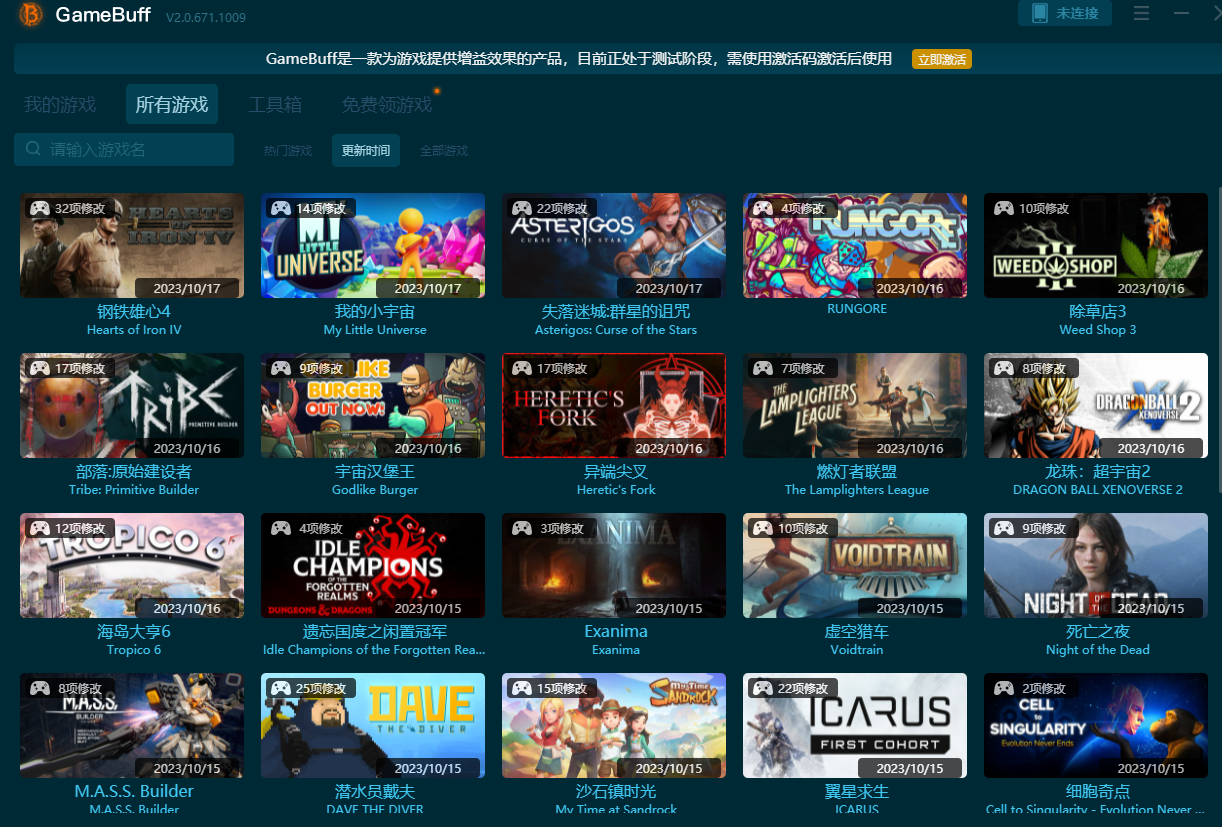
Task: Filter by 热门游戏
Action: (288, 151)
